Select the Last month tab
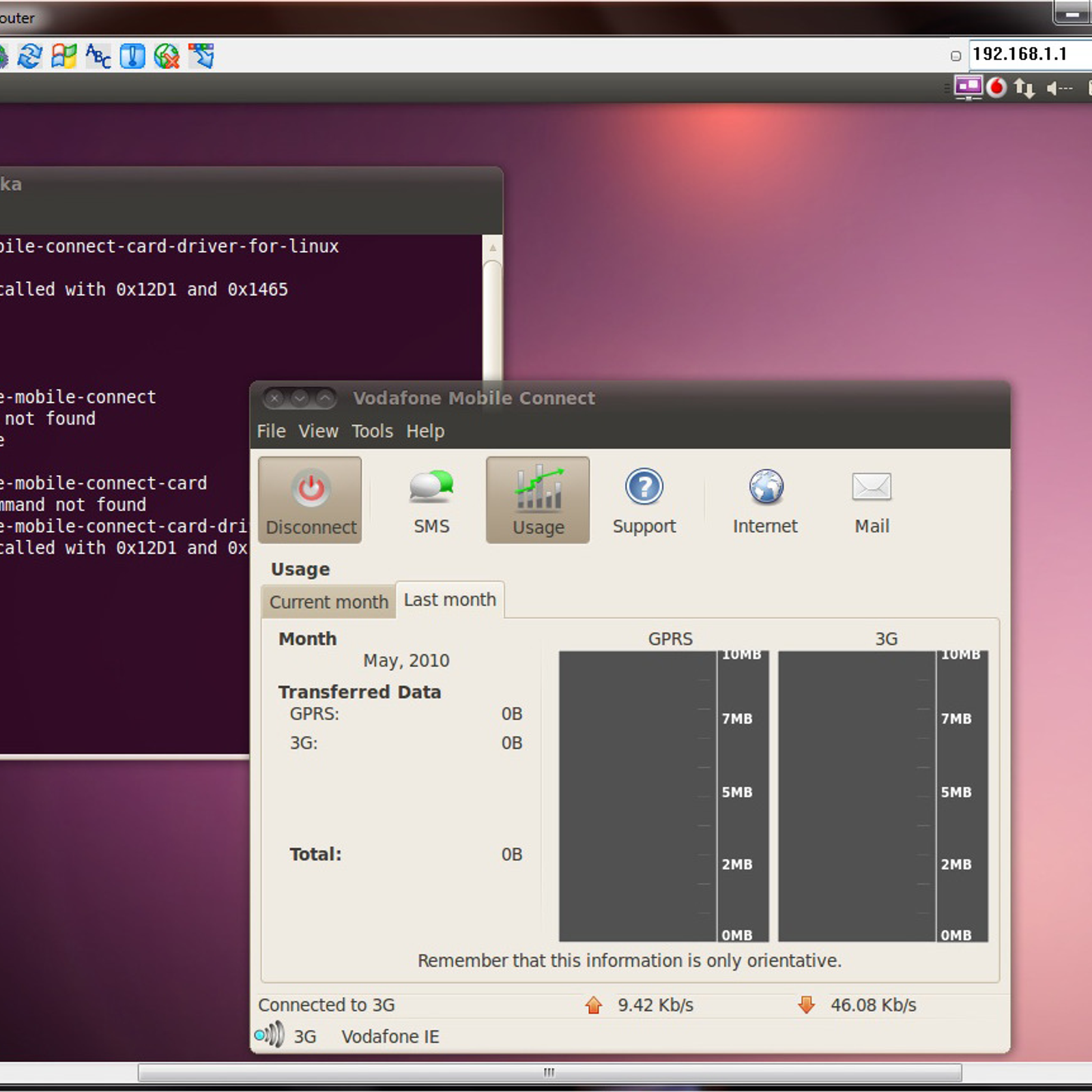The width and height of the screenshot is (1092, 1092). pos(450,600)
